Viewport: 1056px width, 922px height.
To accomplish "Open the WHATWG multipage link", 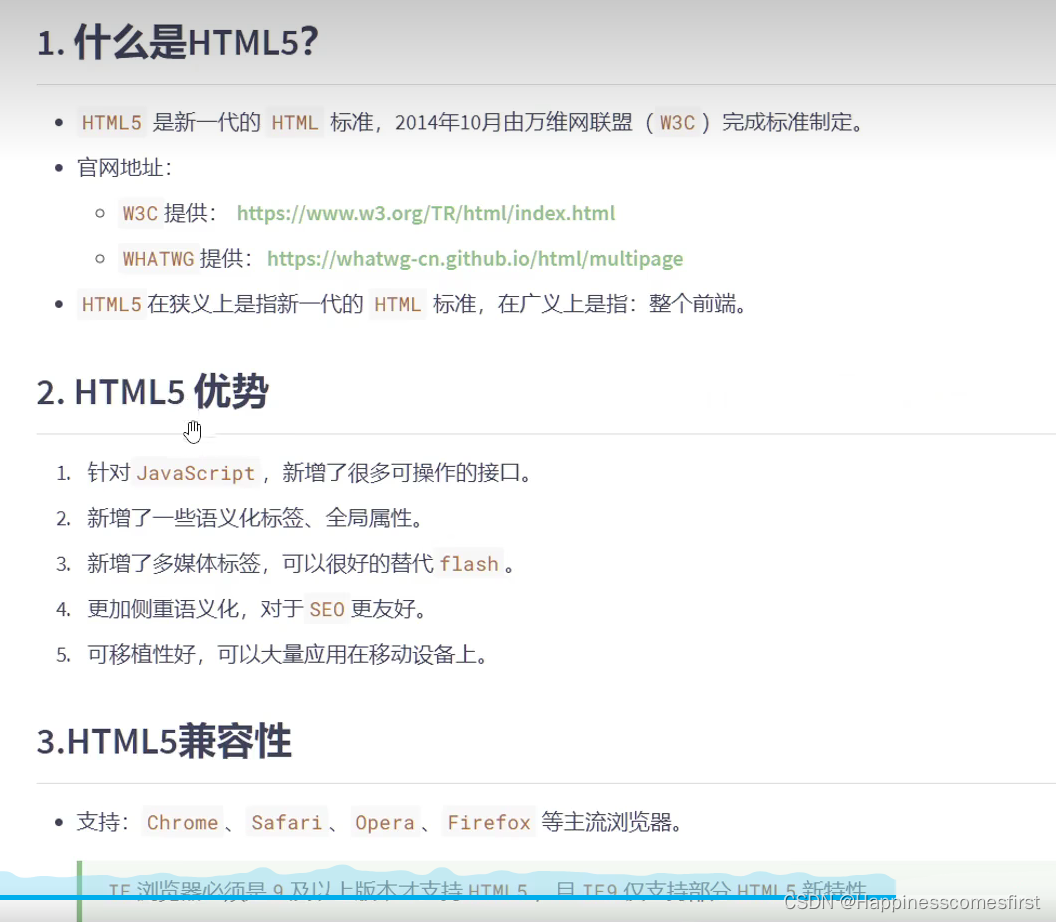I will (x=475, y=258).
